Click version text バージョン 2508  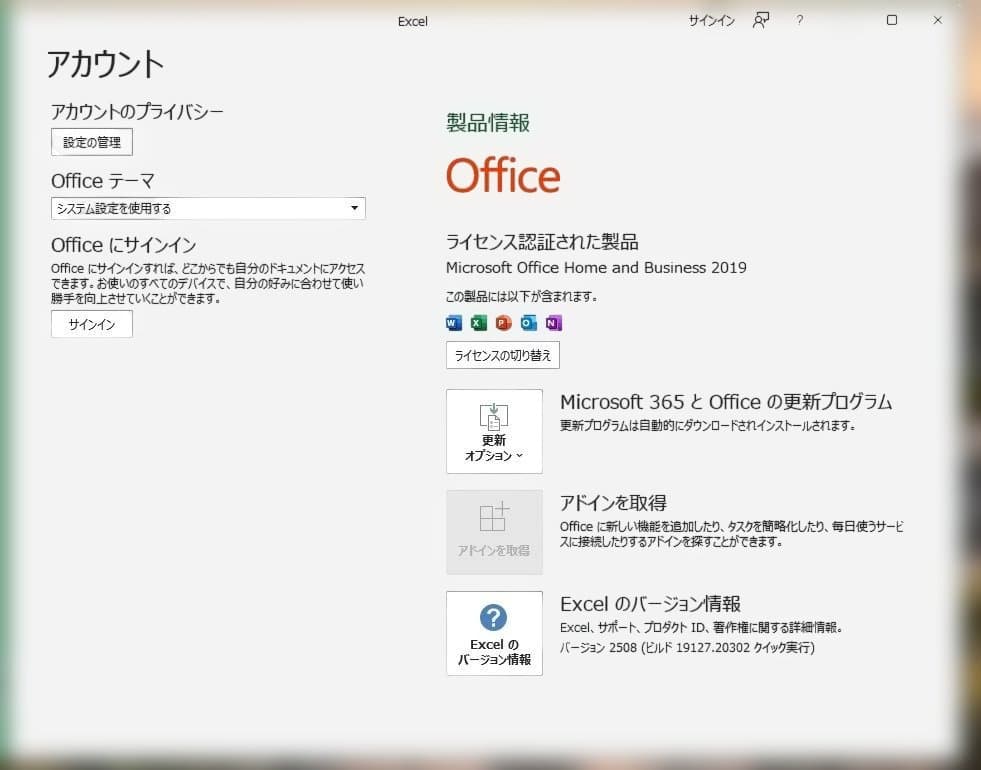[687, 647]
